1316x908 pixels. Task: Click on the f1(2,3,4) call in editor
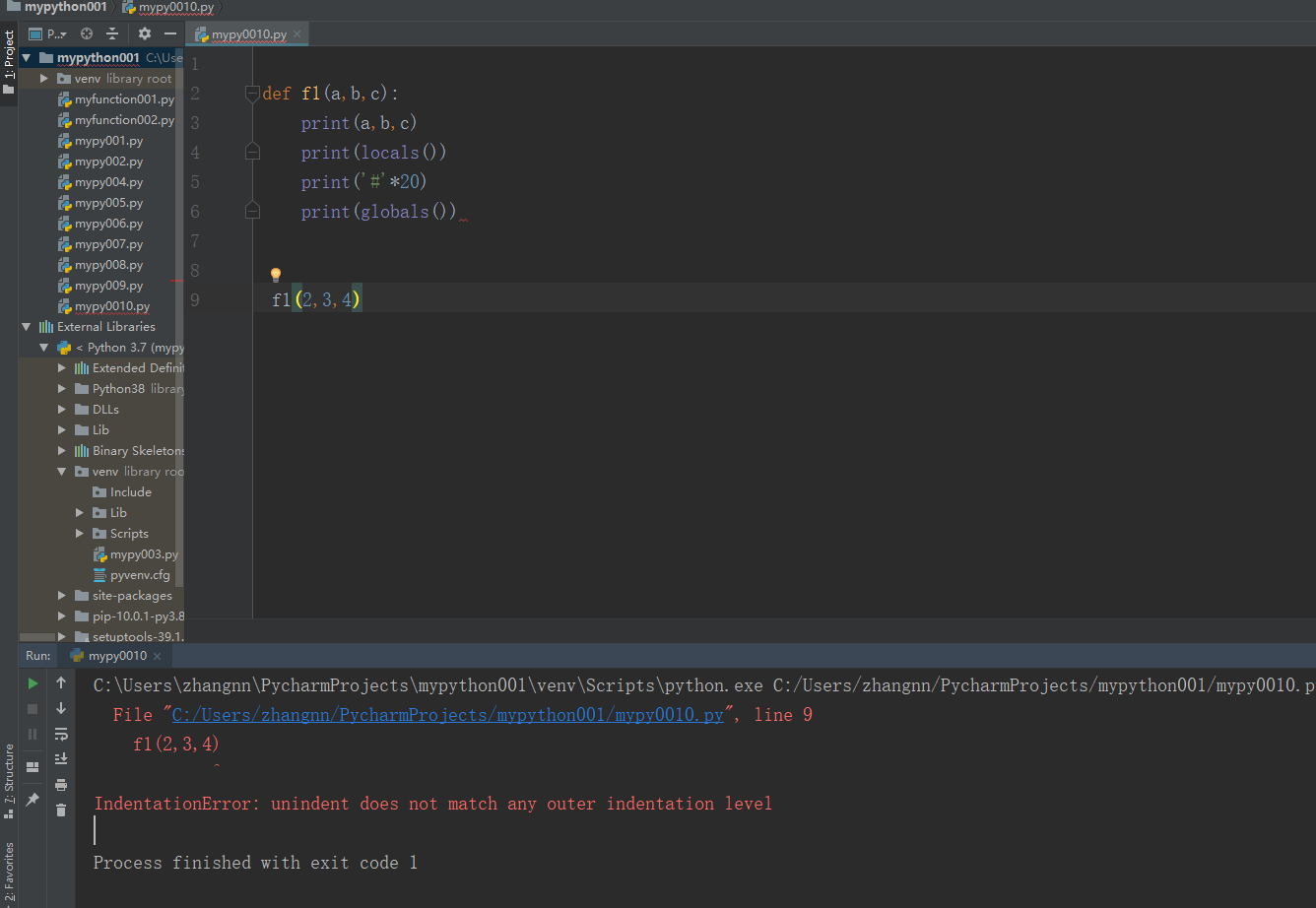[316, 300]
